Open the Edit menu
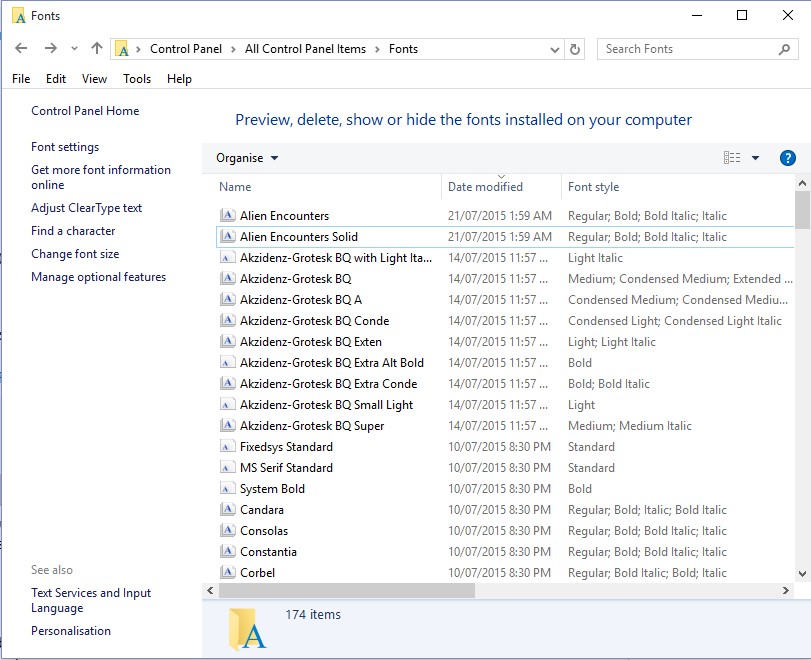The image size is (811, 660). point(56,79)
